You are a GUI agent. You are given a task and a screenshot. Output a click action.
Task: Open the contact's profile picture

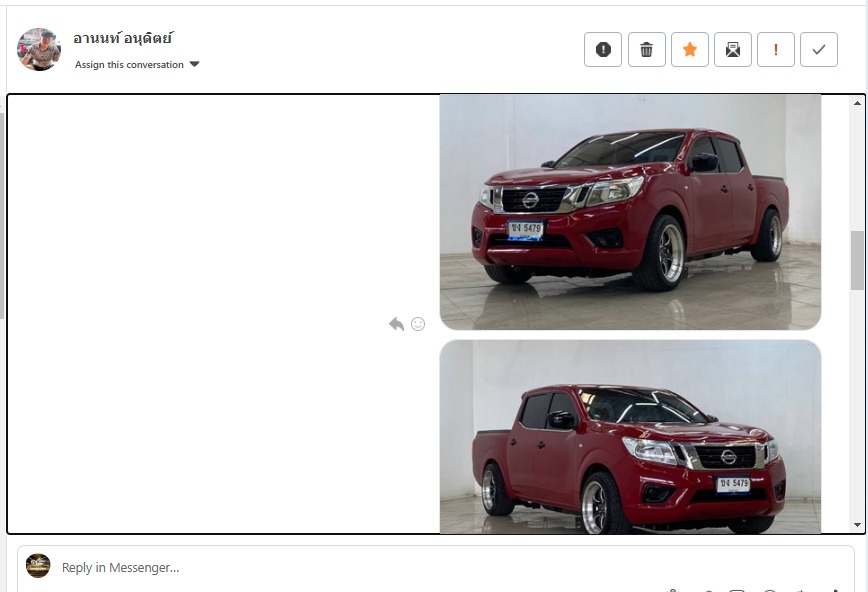click(x=39, y=49)
